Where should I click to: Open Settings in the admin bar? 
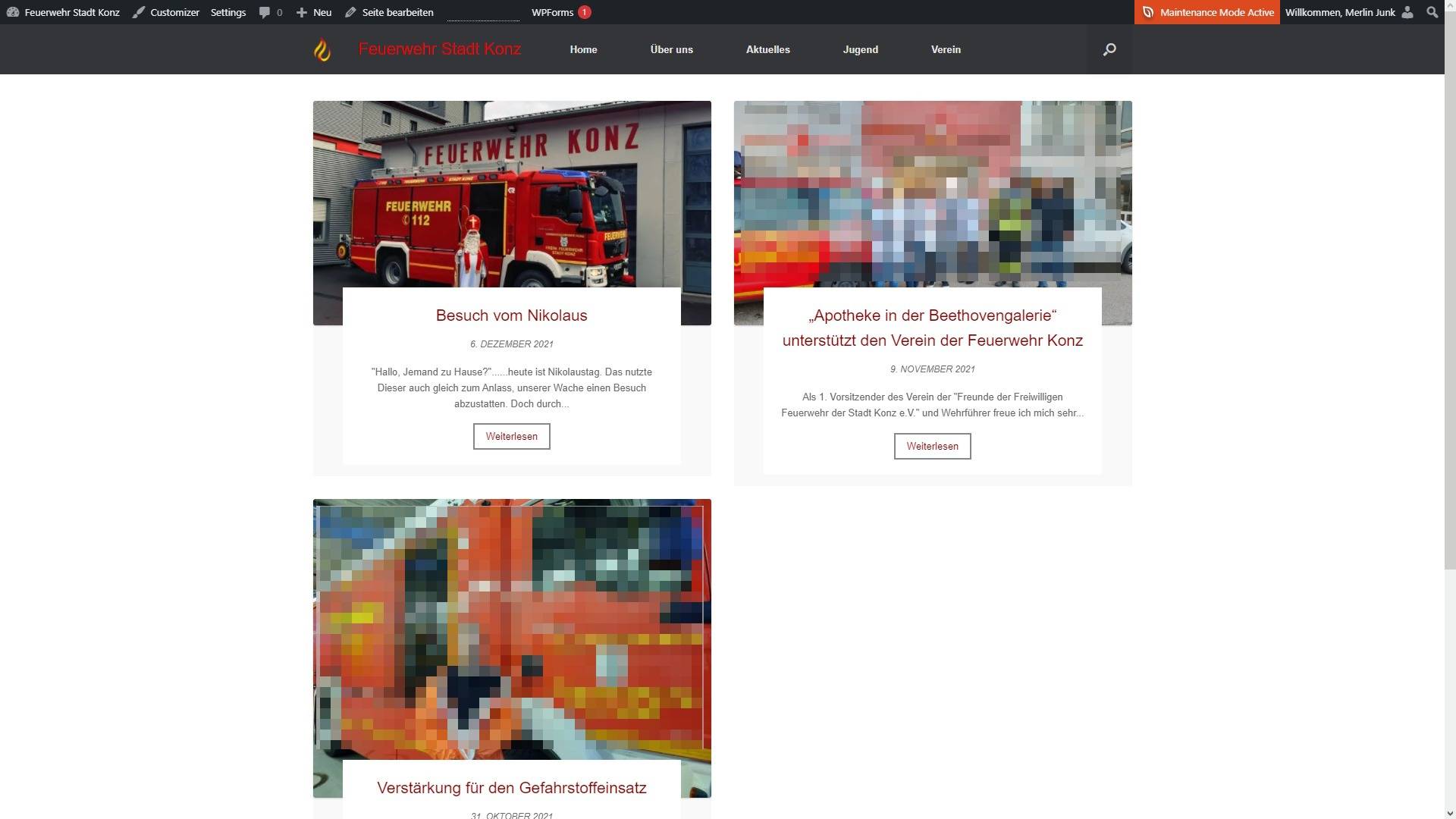click(227, 12)
